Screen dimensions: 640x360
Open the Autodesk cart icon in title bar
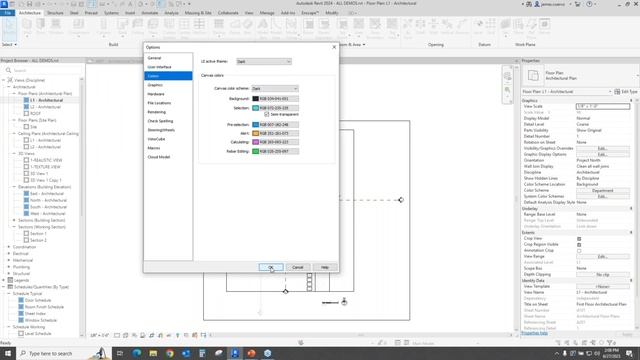click(578, 4)
